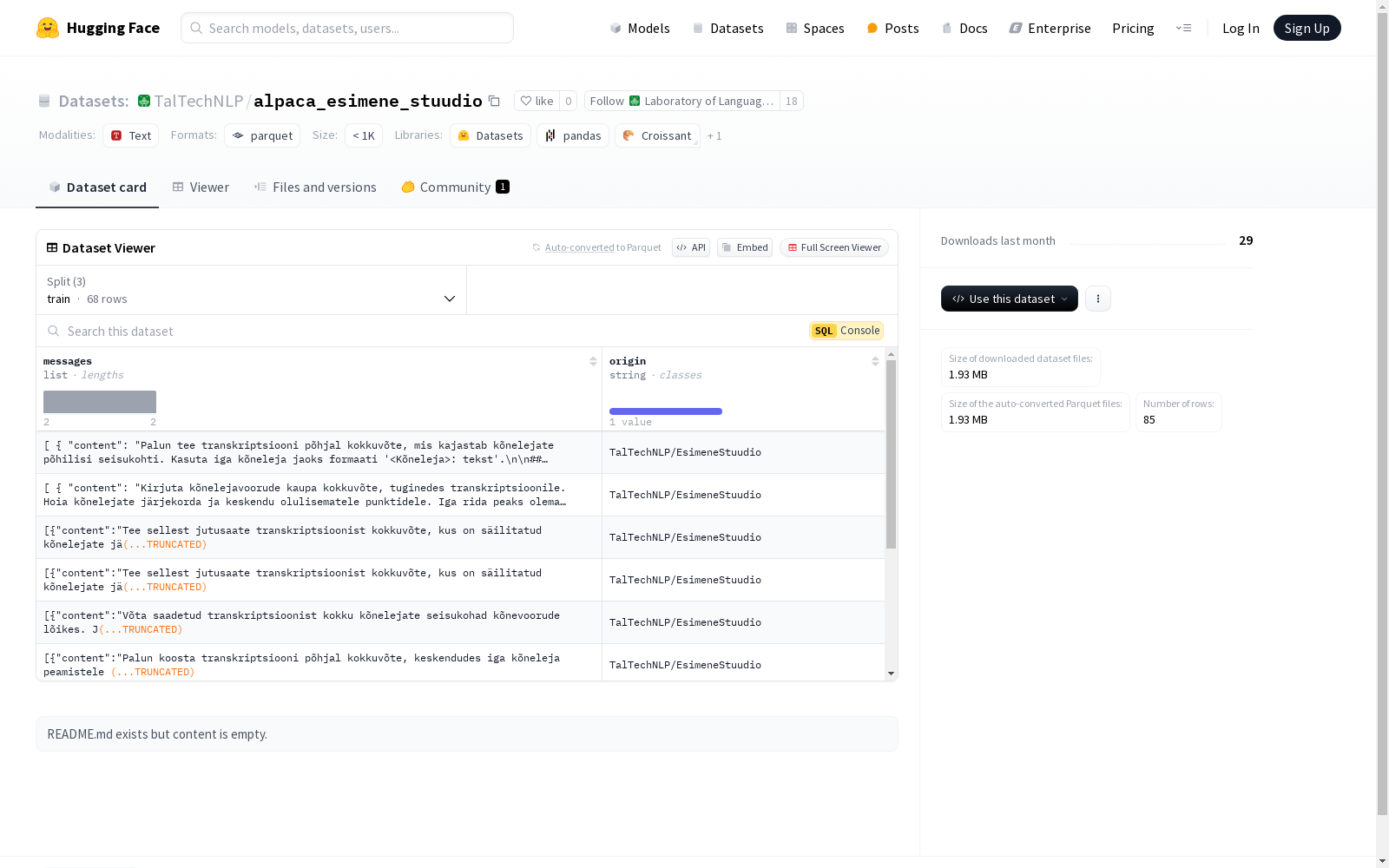Select row starting "Palun koosta transkriptsiooni"

[460, 663]
